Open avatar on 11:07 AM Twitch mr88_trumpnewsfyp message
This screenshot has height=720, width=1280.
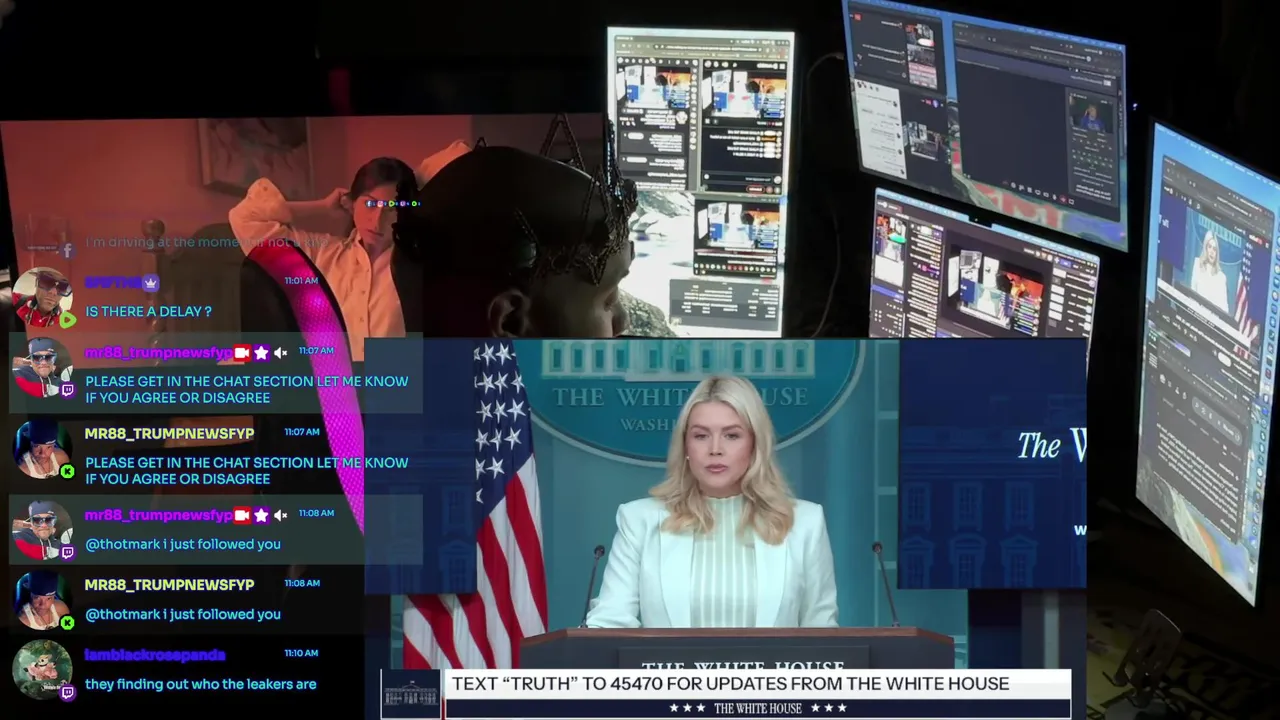(40, 368)
